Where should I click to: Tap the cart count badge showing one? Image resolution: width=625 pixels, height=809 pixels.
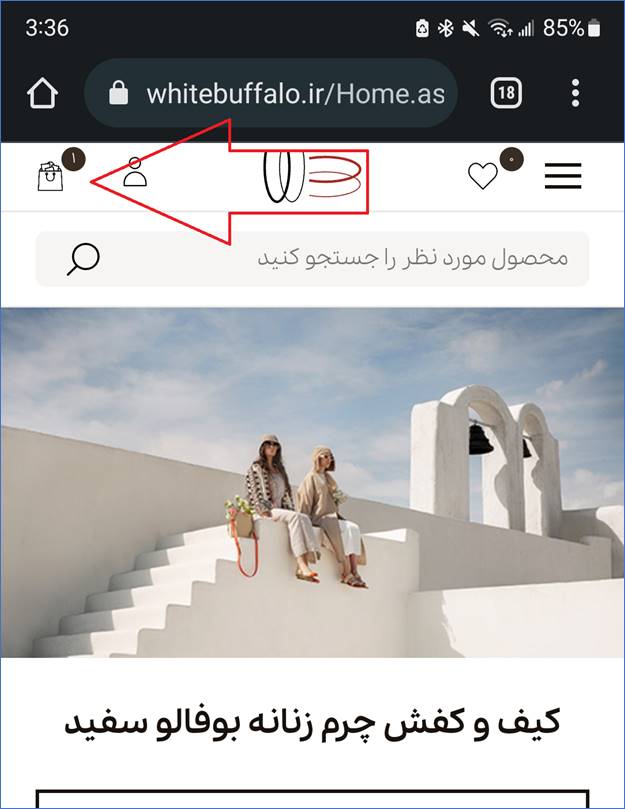point(73,159)
